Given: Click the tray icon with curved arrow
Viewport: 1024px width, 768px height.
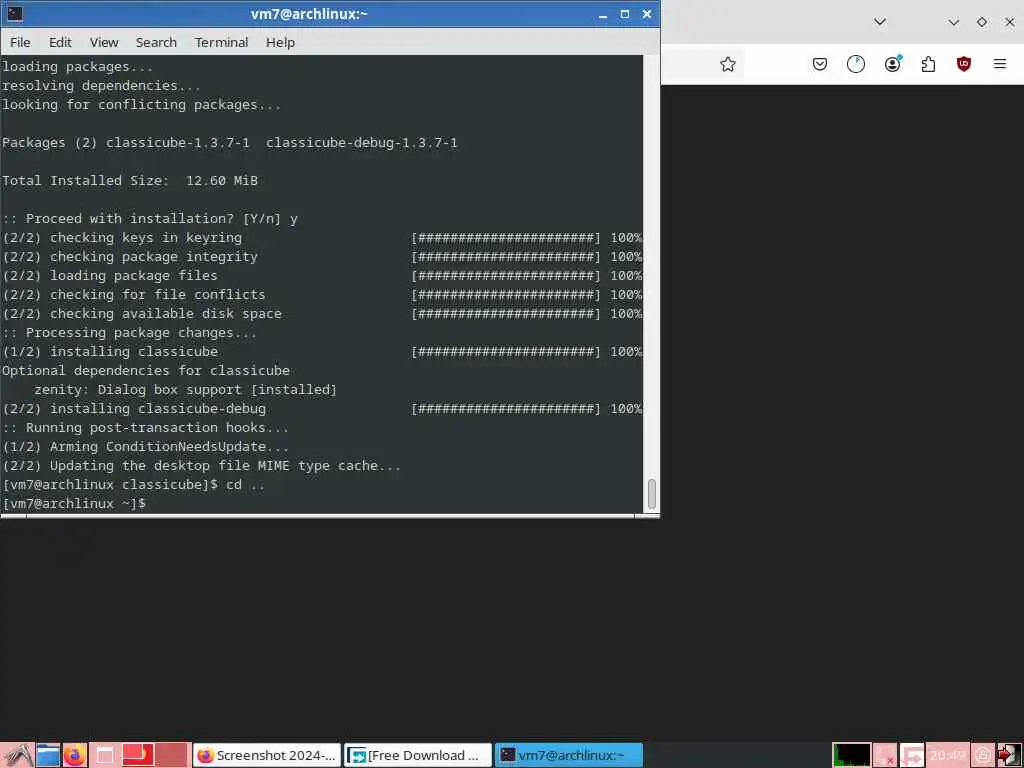Looking at the screenshot, I should (912, 756).
